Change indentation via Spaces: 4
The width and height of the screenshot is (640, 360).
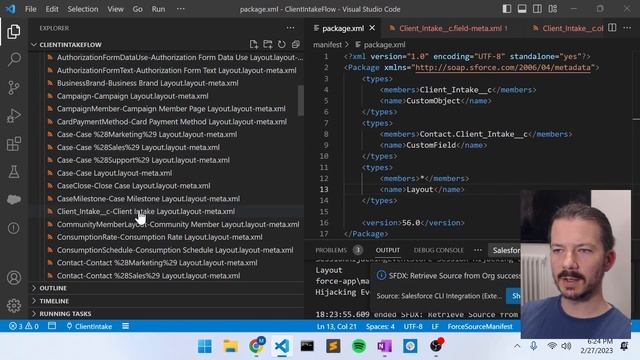coord(380,327)
